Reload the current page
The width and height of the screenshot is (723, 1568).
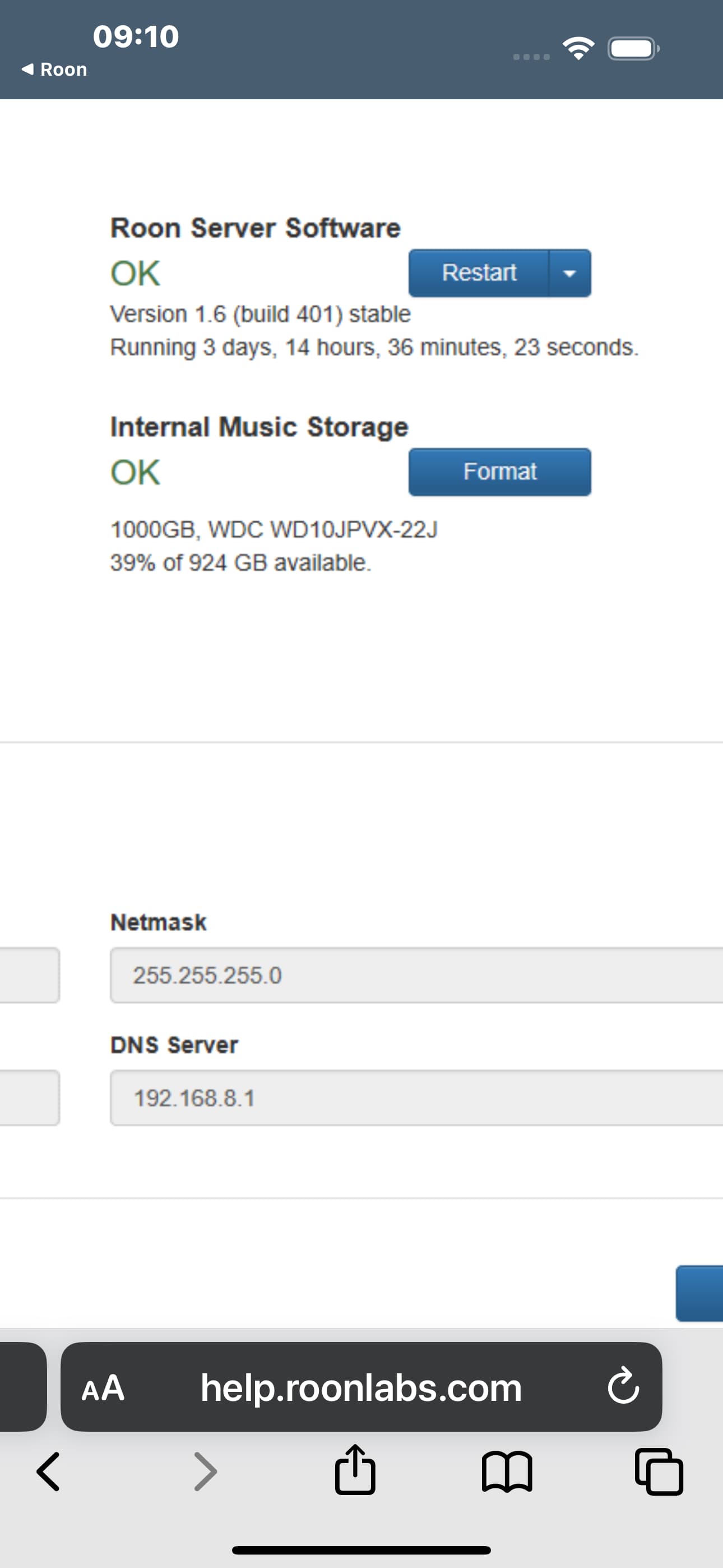623,1387
